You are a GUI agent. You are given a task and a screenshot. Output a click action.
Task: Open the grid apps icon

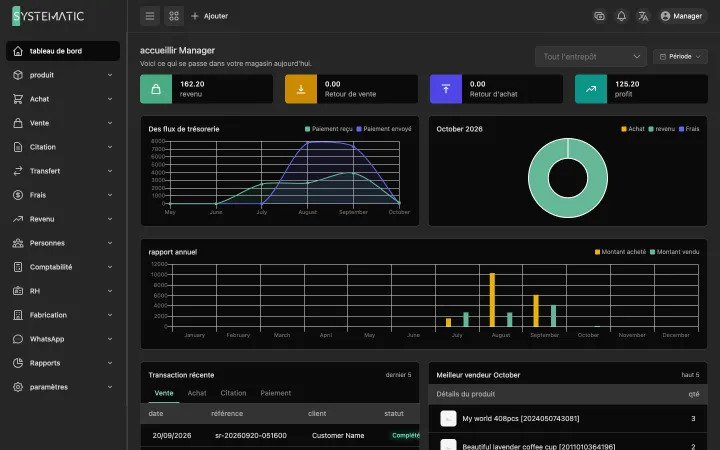pyautogui.click(x=174, y=16)
